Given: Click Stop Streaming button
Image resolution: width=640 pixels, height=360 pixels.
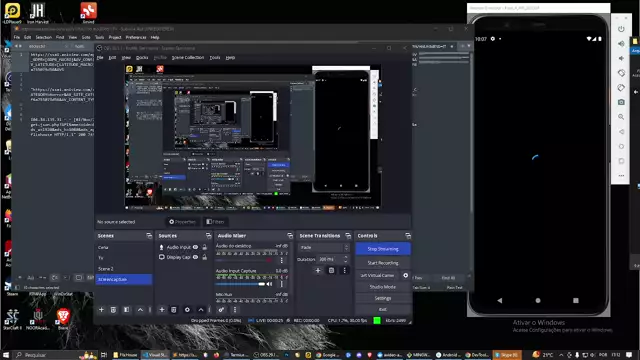Looking at the screenshot, I should pos(383,249).
